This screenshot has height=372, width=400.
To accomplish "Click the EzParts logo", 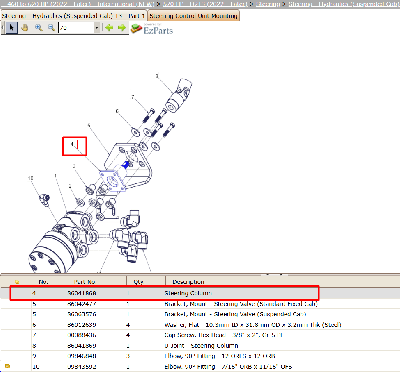I will (x=152, y=29).
